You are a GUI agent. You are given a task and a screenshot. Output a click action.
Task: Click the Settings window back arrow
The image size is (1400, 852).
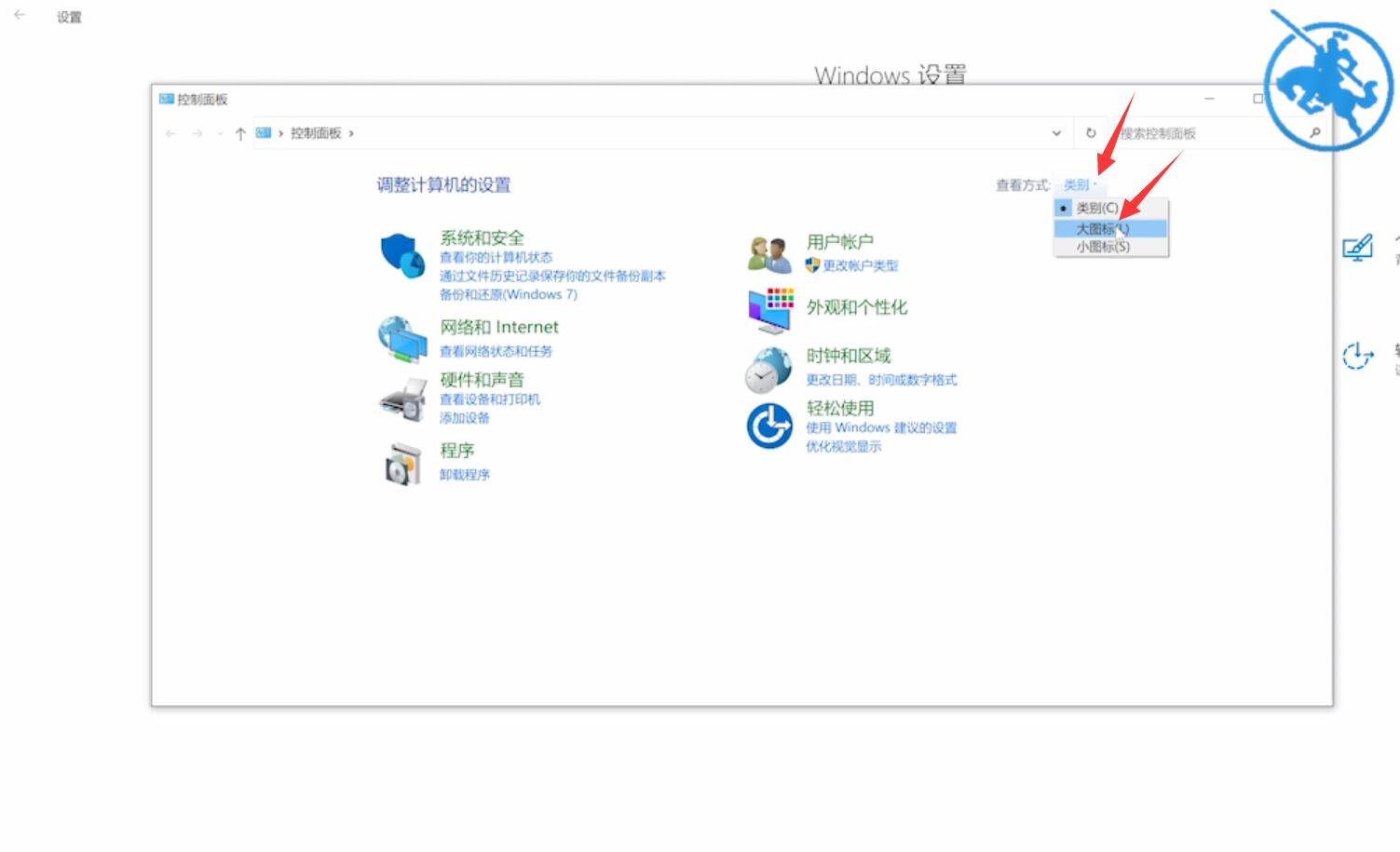pyautogui.click(x=20, y=15)
